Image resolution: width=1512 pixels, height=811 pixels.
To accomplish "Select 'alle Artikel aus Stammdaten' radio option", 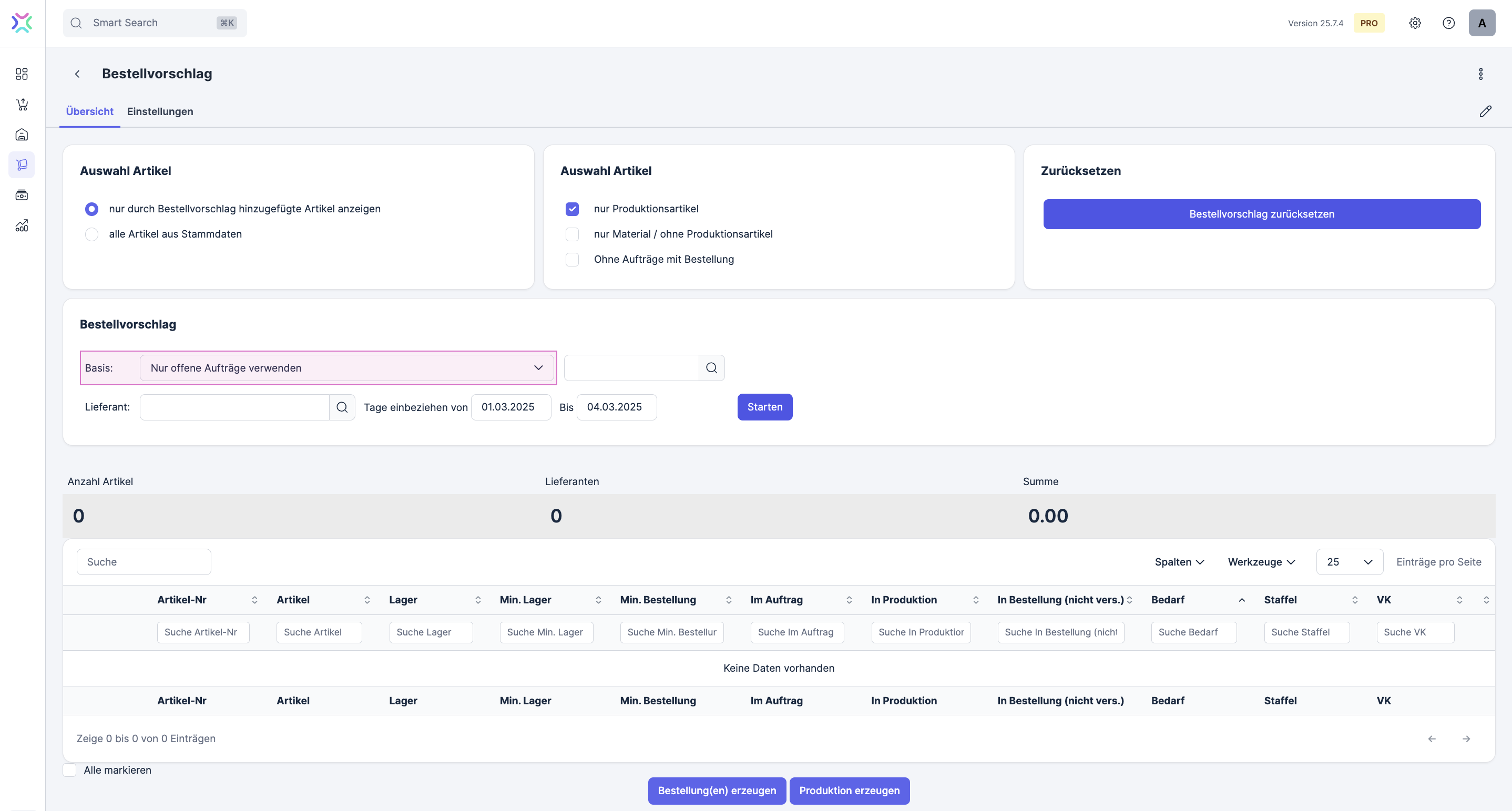I will point(91,234).
